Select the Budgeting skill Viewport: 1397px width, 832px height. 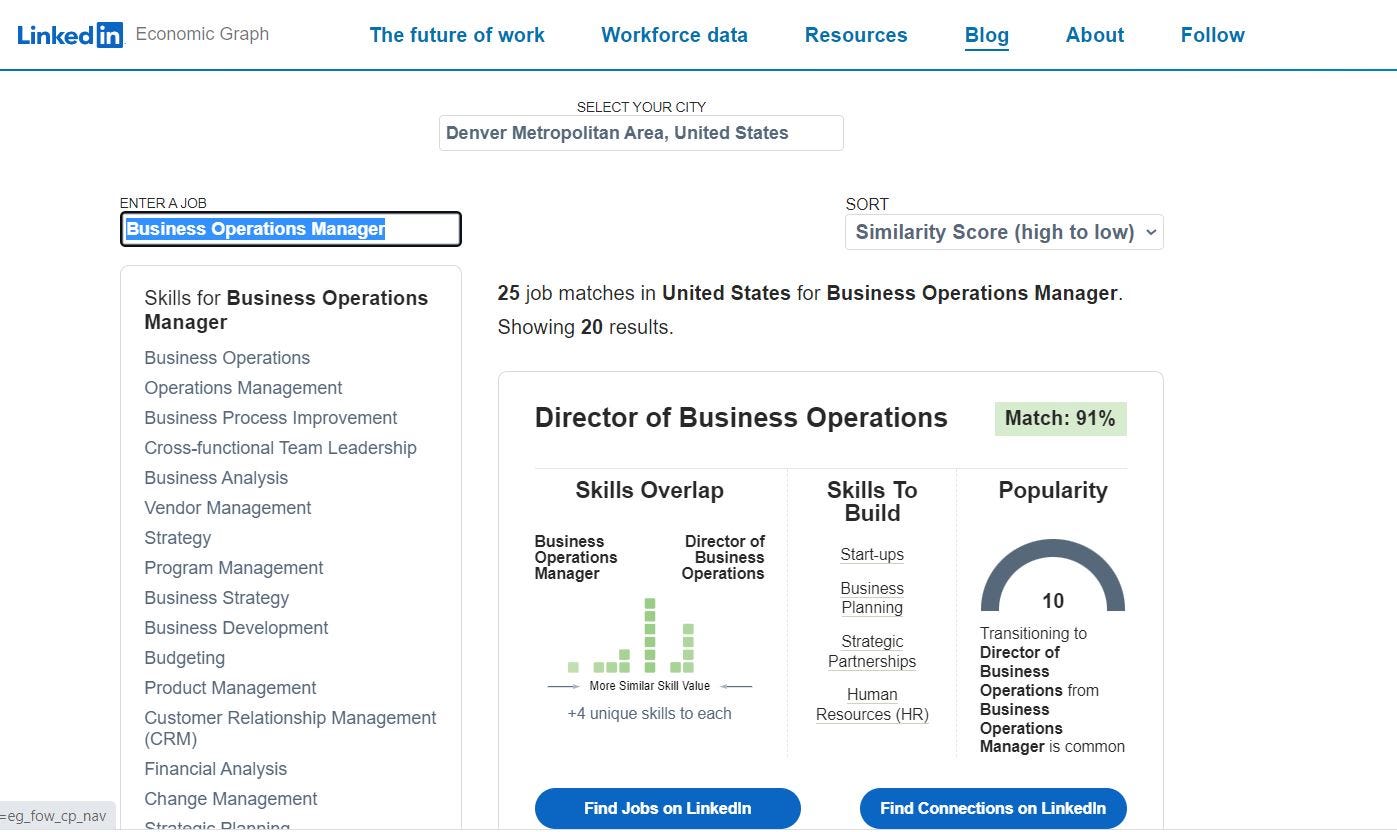(185, 658)
